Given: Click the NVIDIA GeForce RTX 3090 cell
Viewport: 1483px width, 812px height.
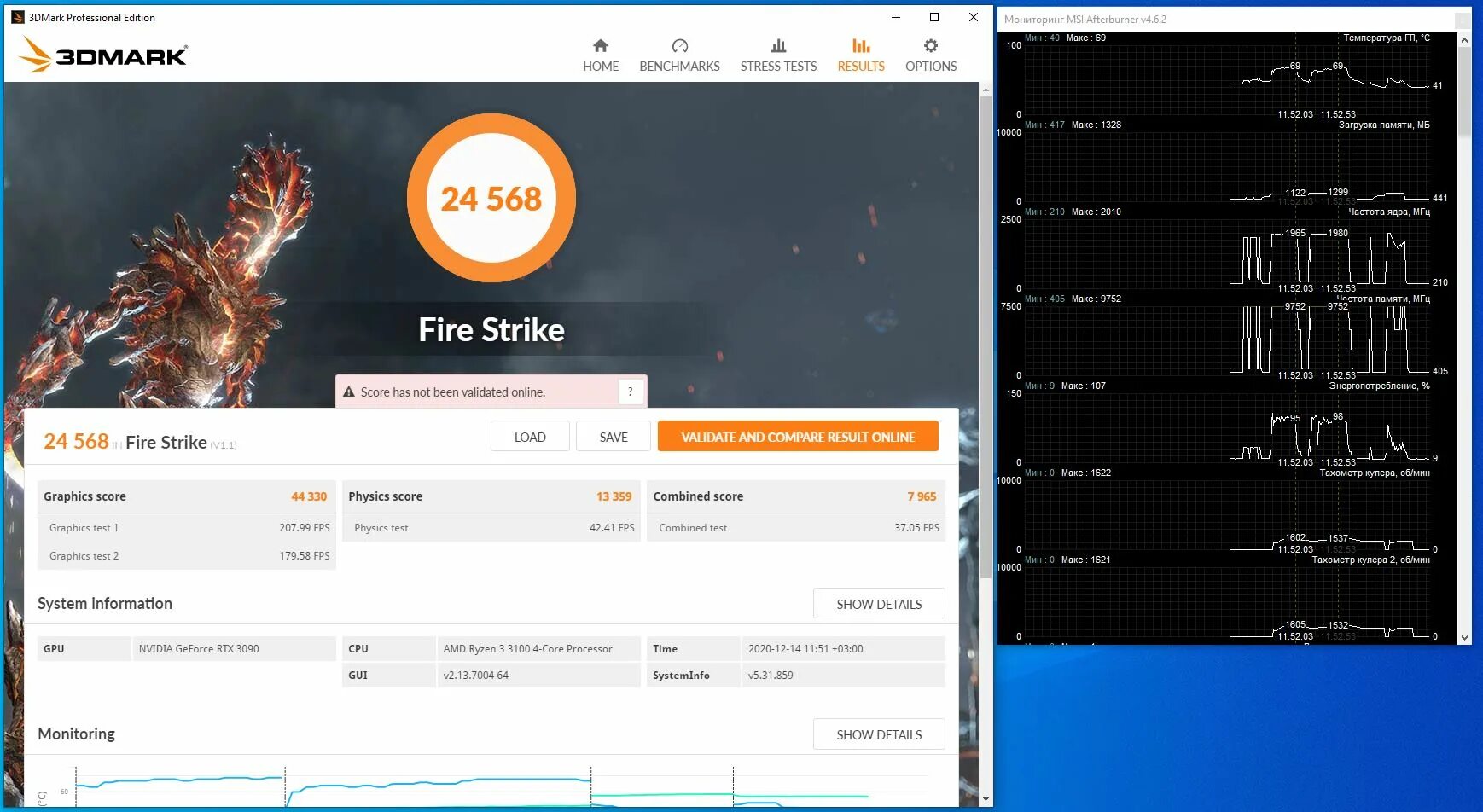Looking at the screenshot, I should 234,649.
